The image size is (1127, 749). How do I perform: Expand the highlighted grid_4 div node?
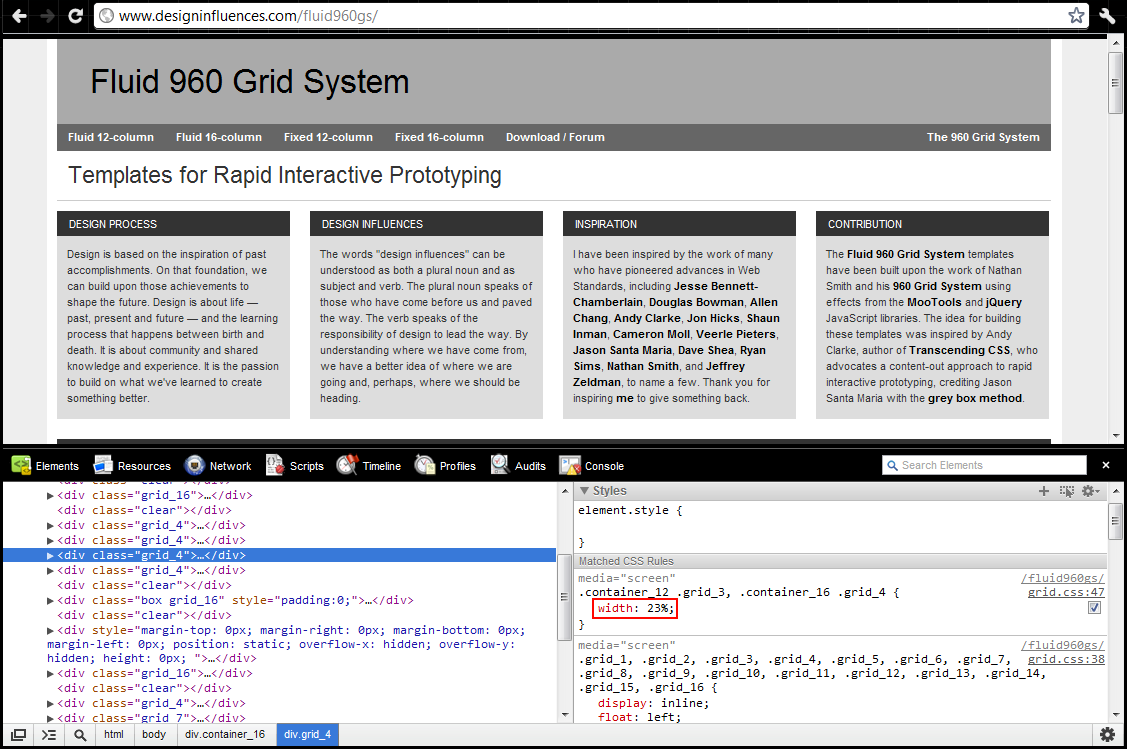click(x=50, y=556)
